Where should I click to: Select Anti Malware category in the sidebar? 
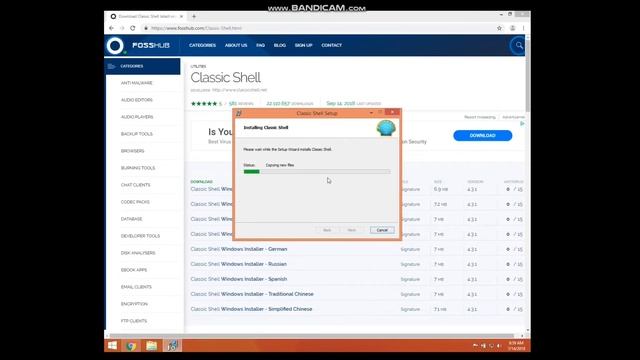[136, 83]
